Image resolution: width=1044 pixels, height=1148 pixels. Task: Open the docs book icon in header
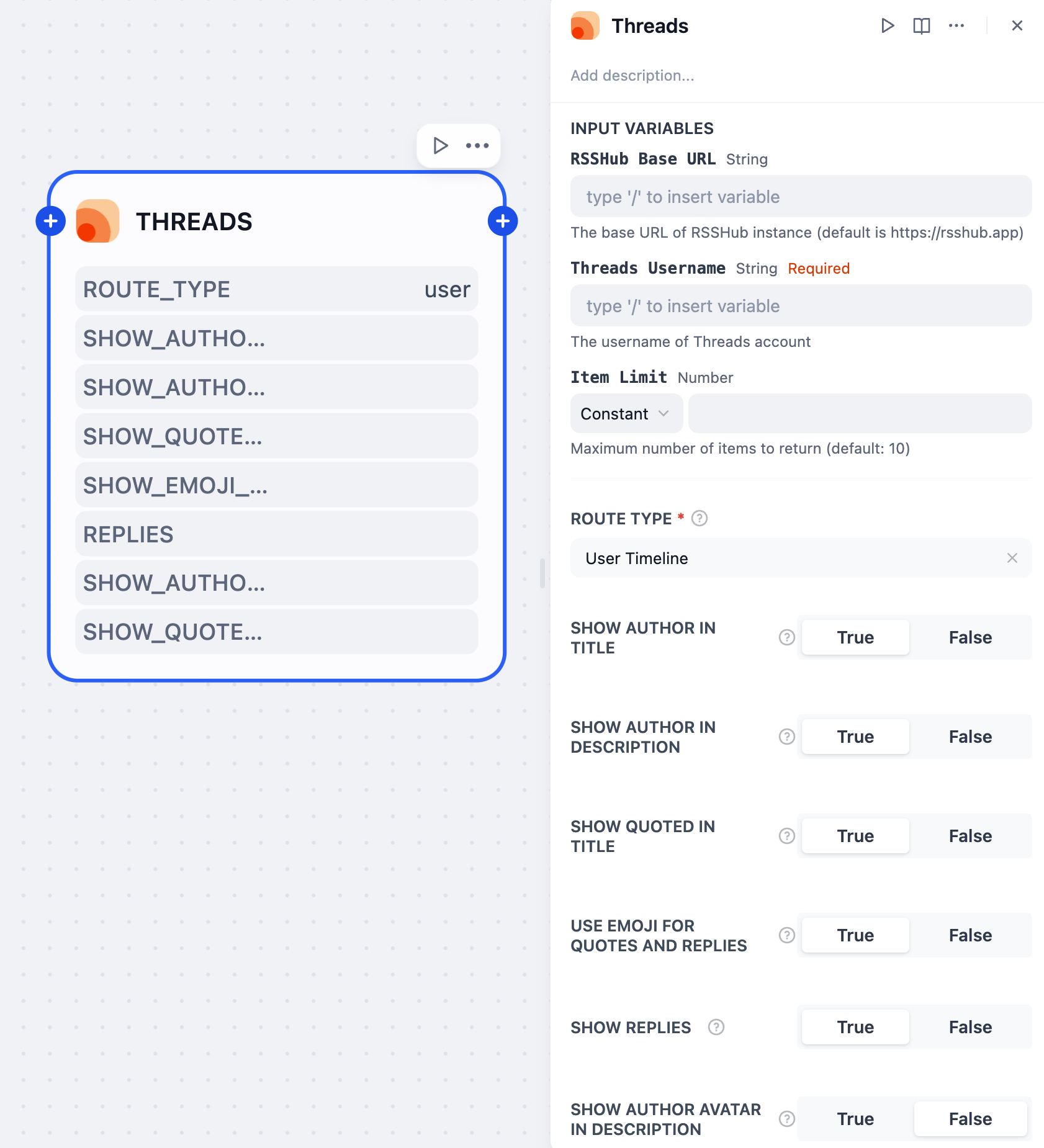(922, 25)
